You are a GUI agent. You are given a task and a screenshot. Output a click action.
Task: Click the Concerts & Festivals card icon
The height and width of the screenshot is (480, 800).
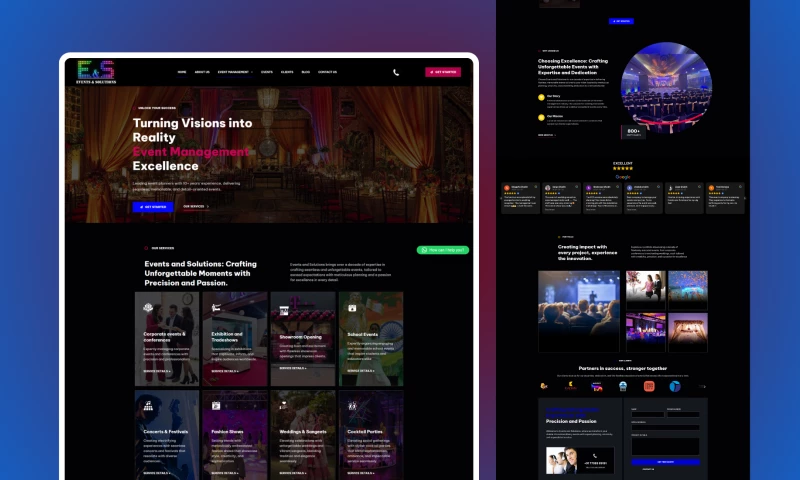(x=148, y=406)
